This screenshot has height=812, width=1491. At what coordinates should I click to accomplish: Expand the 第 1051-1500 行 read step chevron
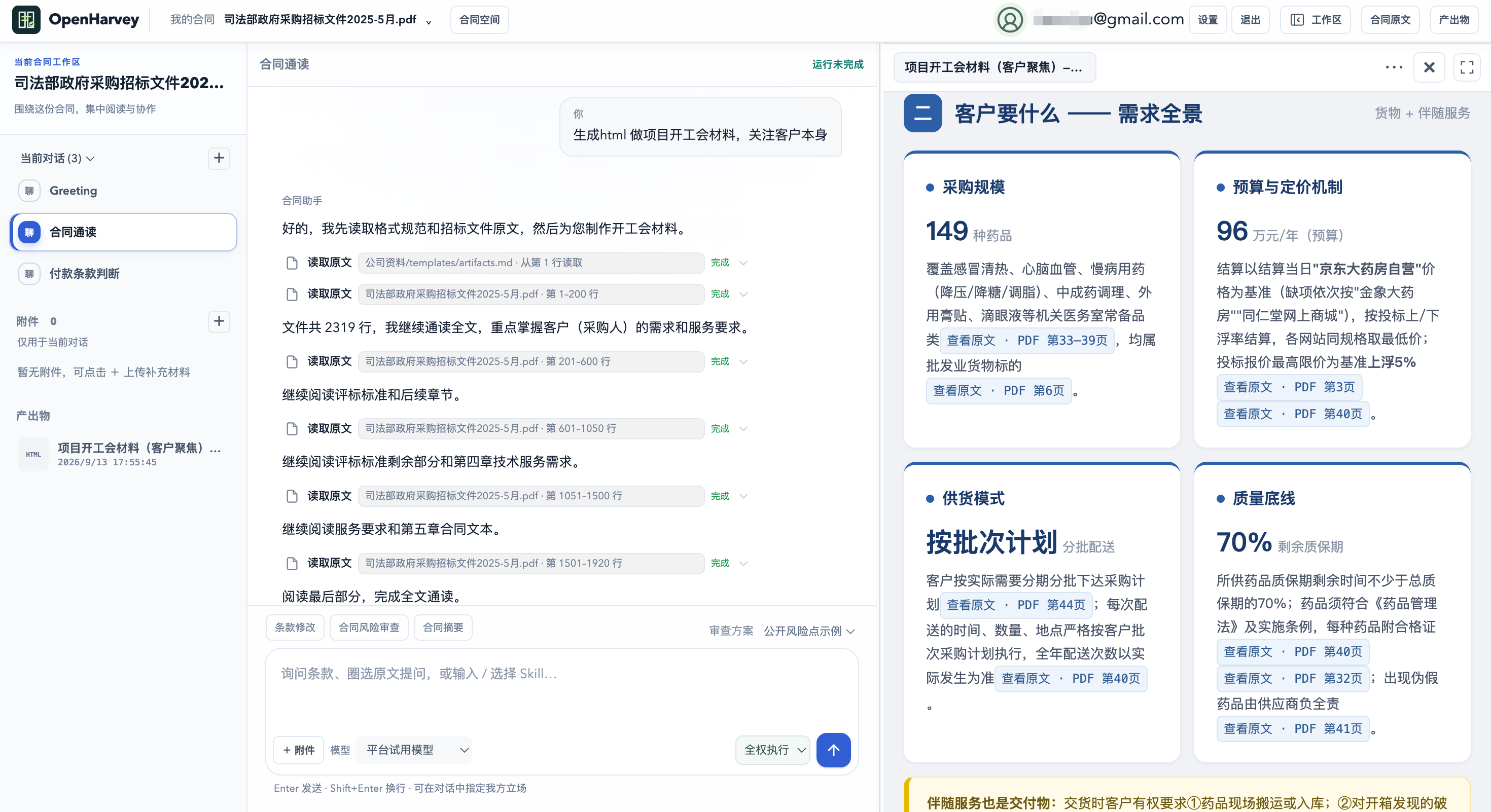(x=744, y=496)
